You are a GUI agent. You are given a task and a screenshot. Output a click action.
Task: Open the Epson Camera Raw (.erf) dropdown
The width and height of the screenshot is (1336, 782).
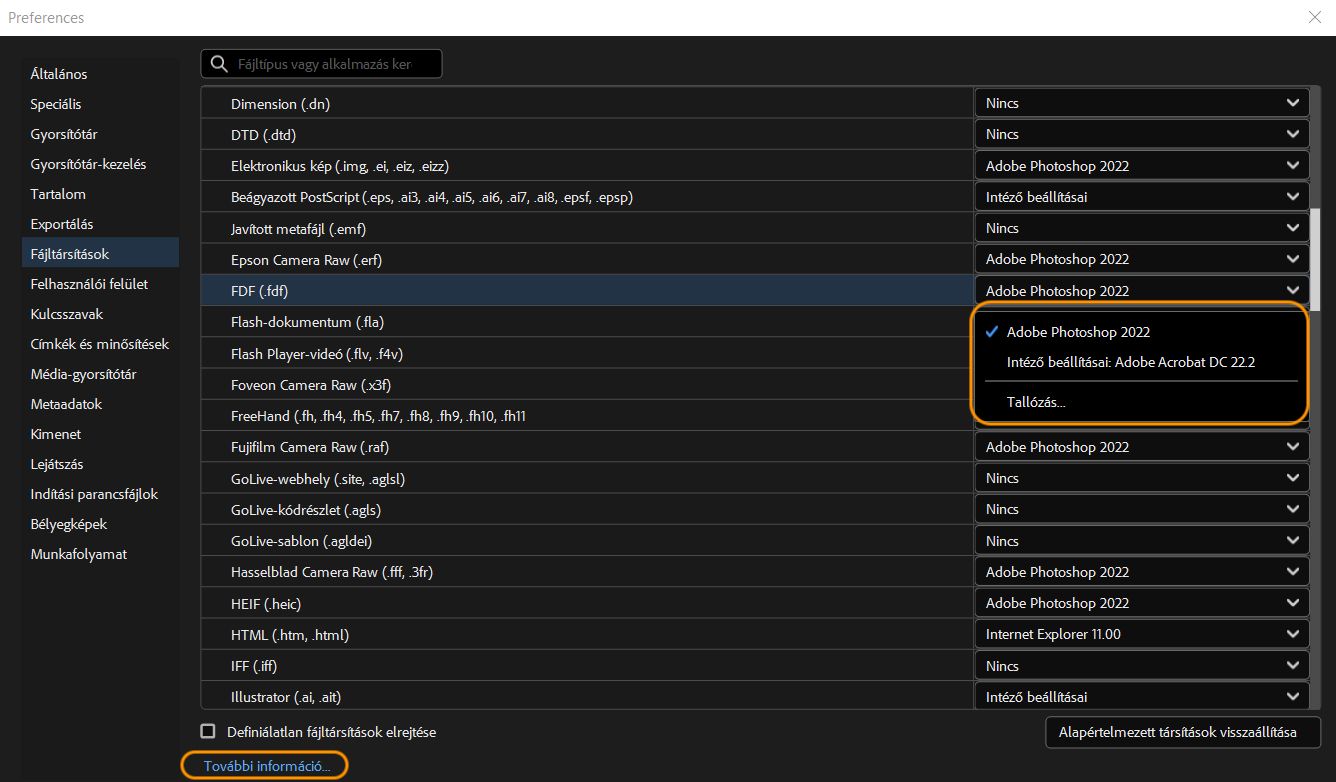[x=1142, y=259]
